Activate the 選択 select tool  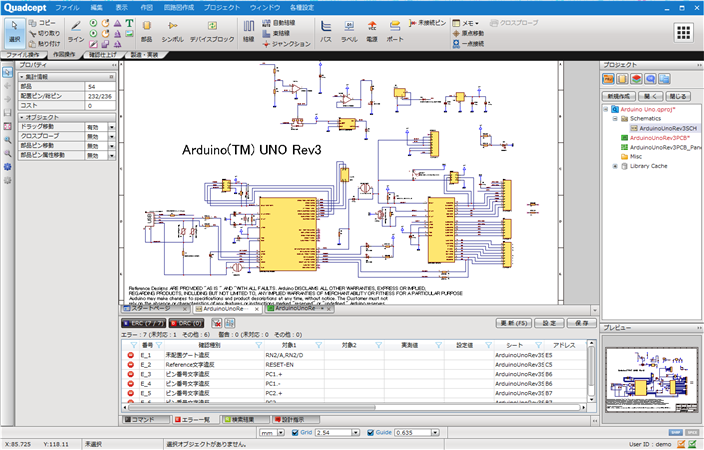[15, 31]
